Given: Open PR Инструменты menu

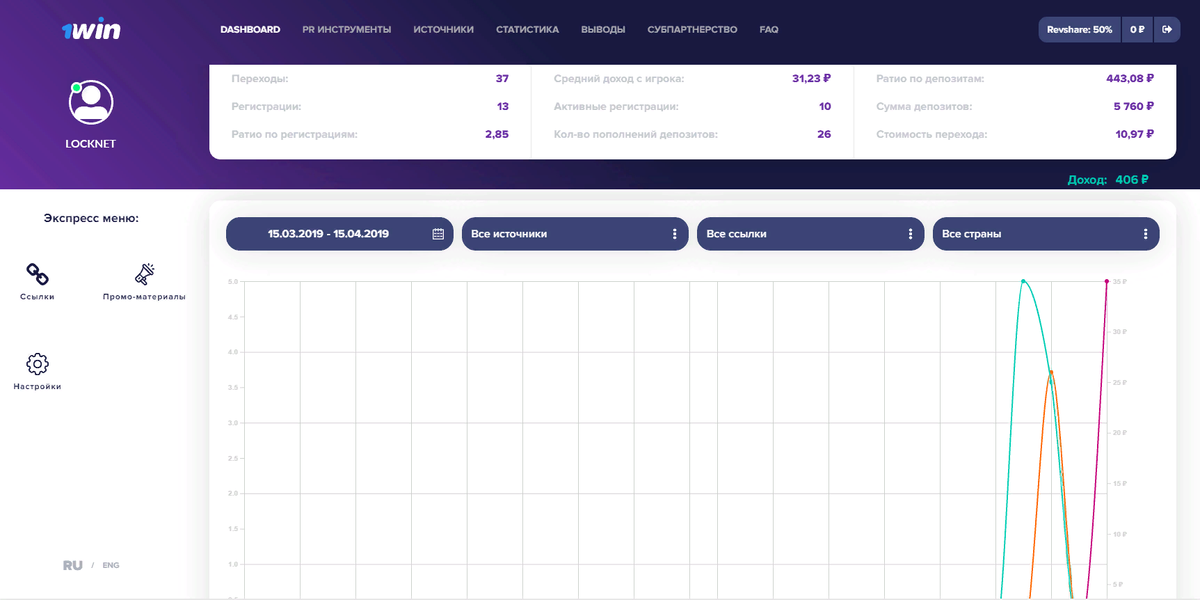Looking at the screenshot, I should (x=347, y=30).
